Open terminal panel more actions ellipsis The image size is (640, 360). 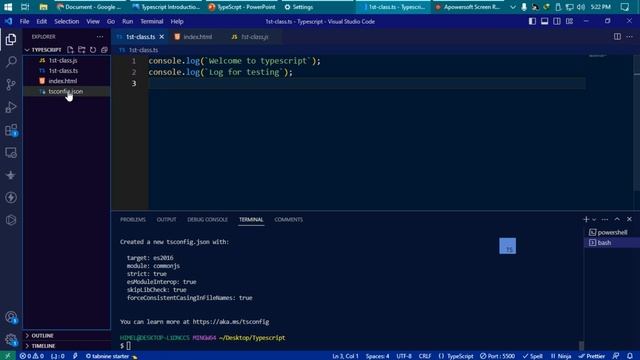605,220
